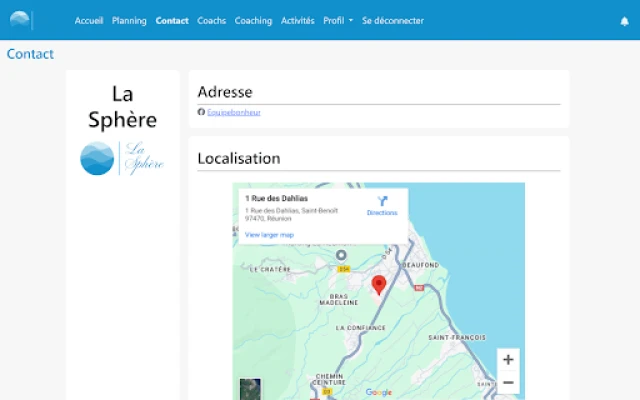Screen dimensions: 640x400
Task: Click Se déconnecter to log out
Action: pyautogui.click(x=392, y=21)
